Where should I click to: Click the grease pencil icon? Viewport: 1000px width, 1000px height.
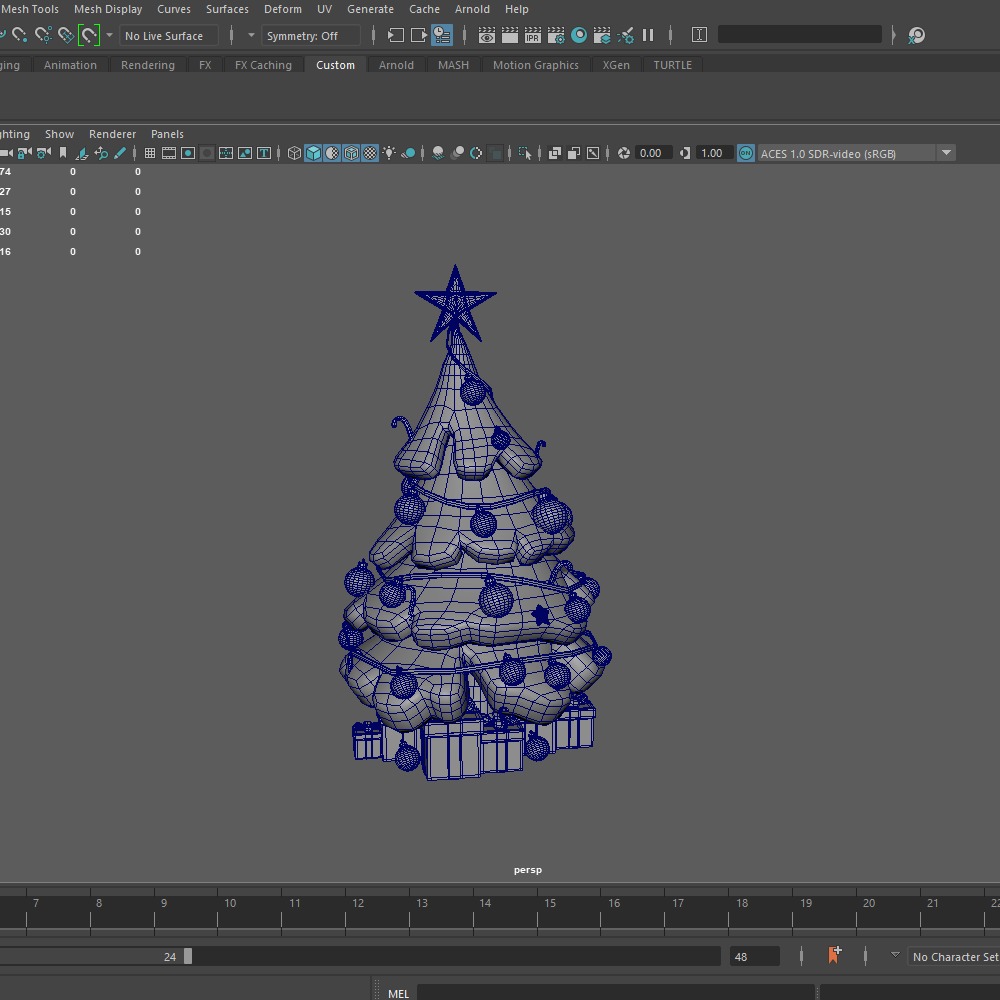(x=120, y=153)
